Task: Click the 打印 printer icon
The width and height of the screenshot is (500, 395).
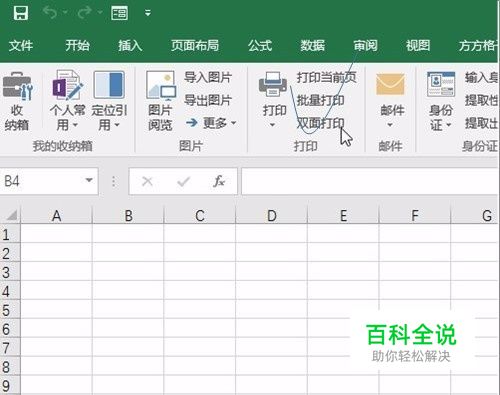Action: [273, 84]
